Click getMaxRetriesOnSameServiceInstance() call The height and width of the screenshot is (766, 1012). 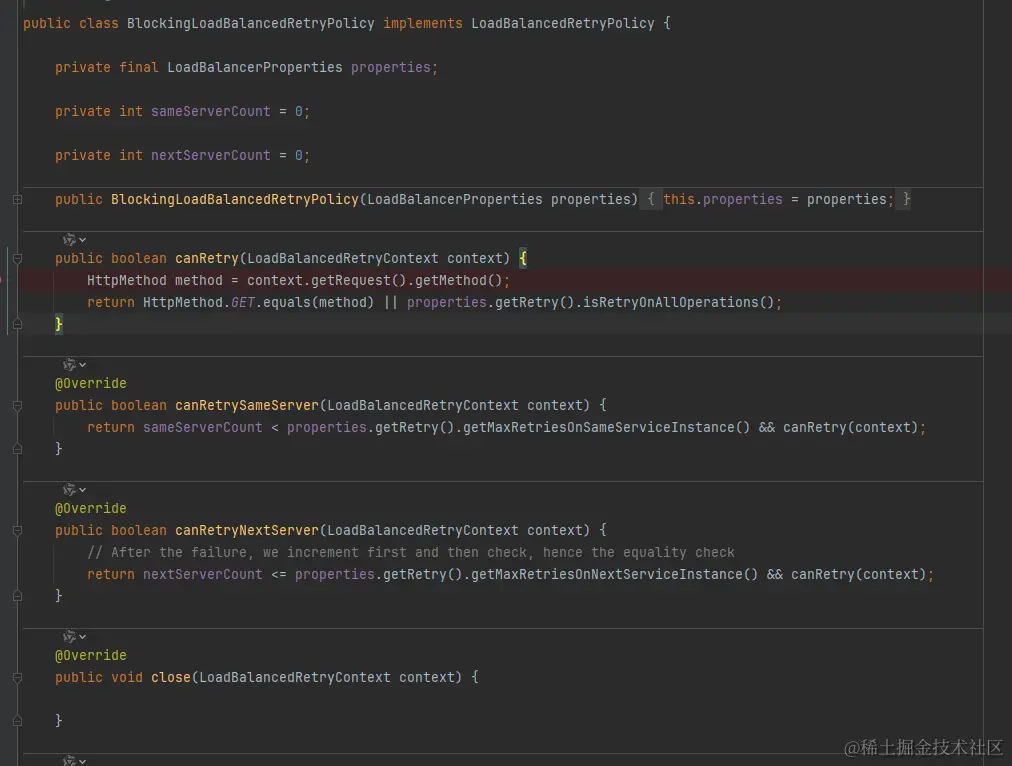coord(607,427)
